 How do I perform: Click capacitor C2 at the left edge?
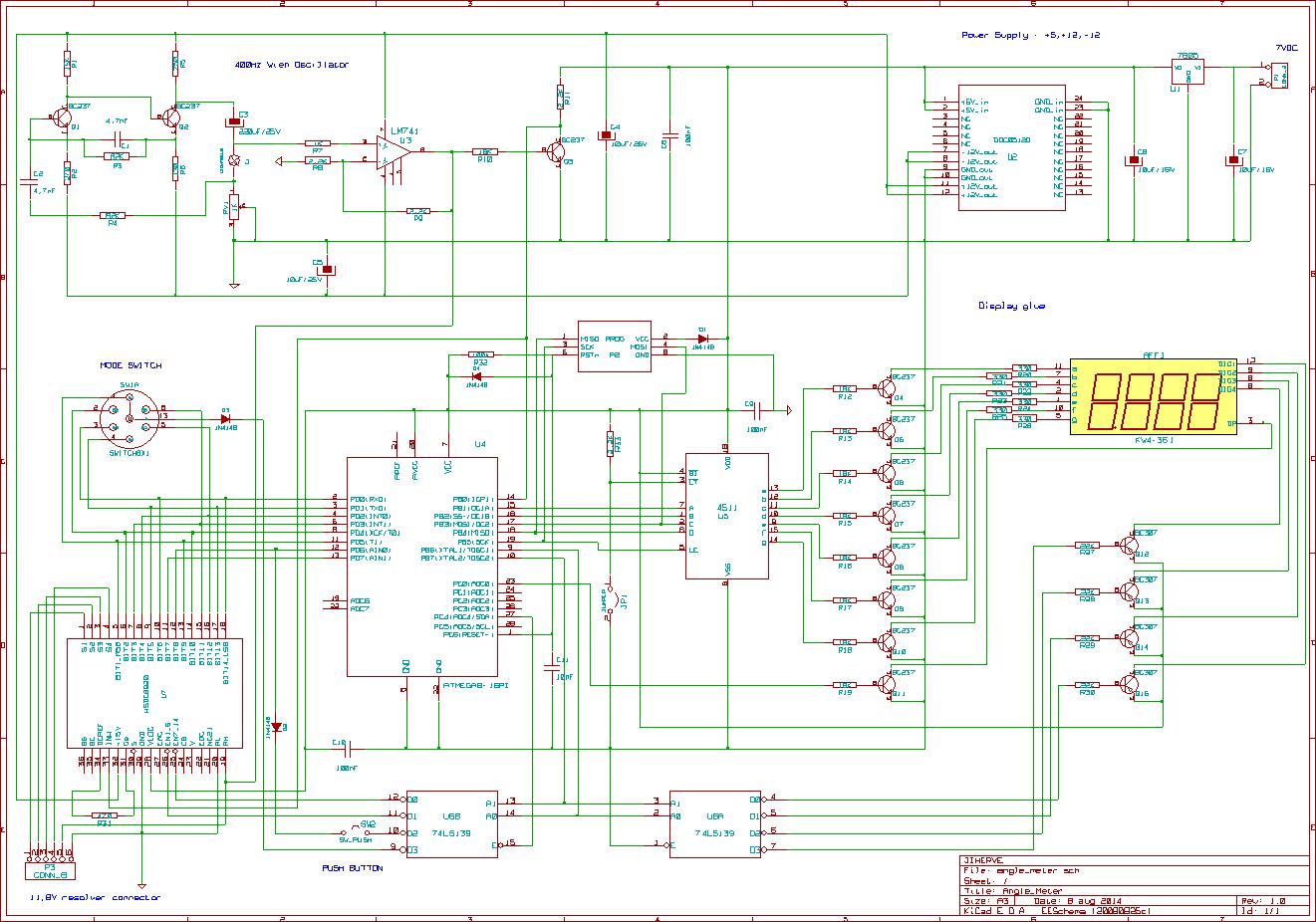click(30, 180)
